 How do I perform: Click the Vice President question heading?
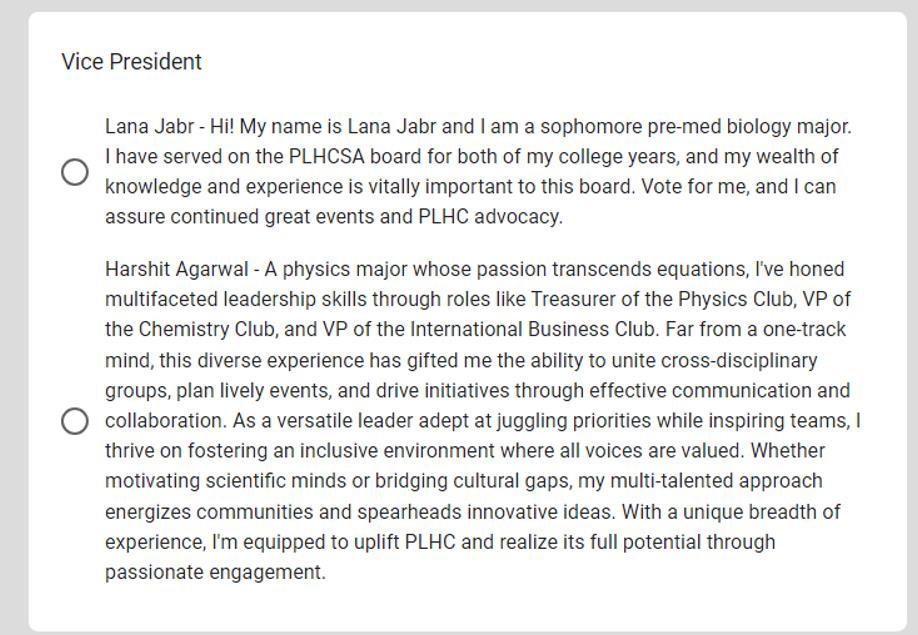(131, 62)
